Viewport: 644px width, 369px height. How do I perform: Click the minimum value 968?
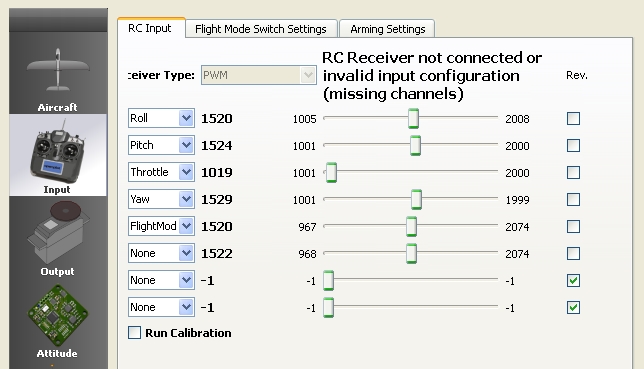[307, 254]
